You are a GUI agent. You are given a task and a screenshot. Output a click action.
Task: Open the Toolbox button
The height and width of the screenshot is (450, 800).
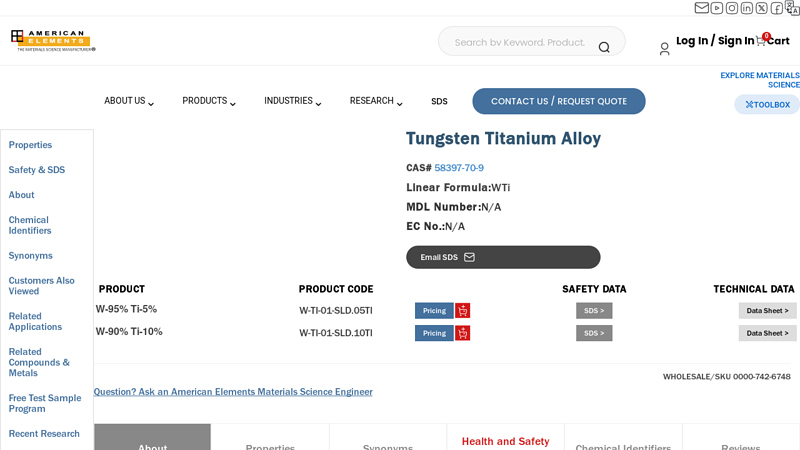click(767, 105)
